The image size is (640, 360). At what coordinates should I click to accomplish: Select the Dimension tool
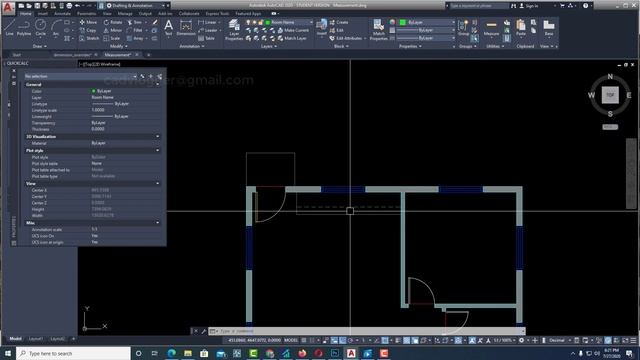click(186, 28)
